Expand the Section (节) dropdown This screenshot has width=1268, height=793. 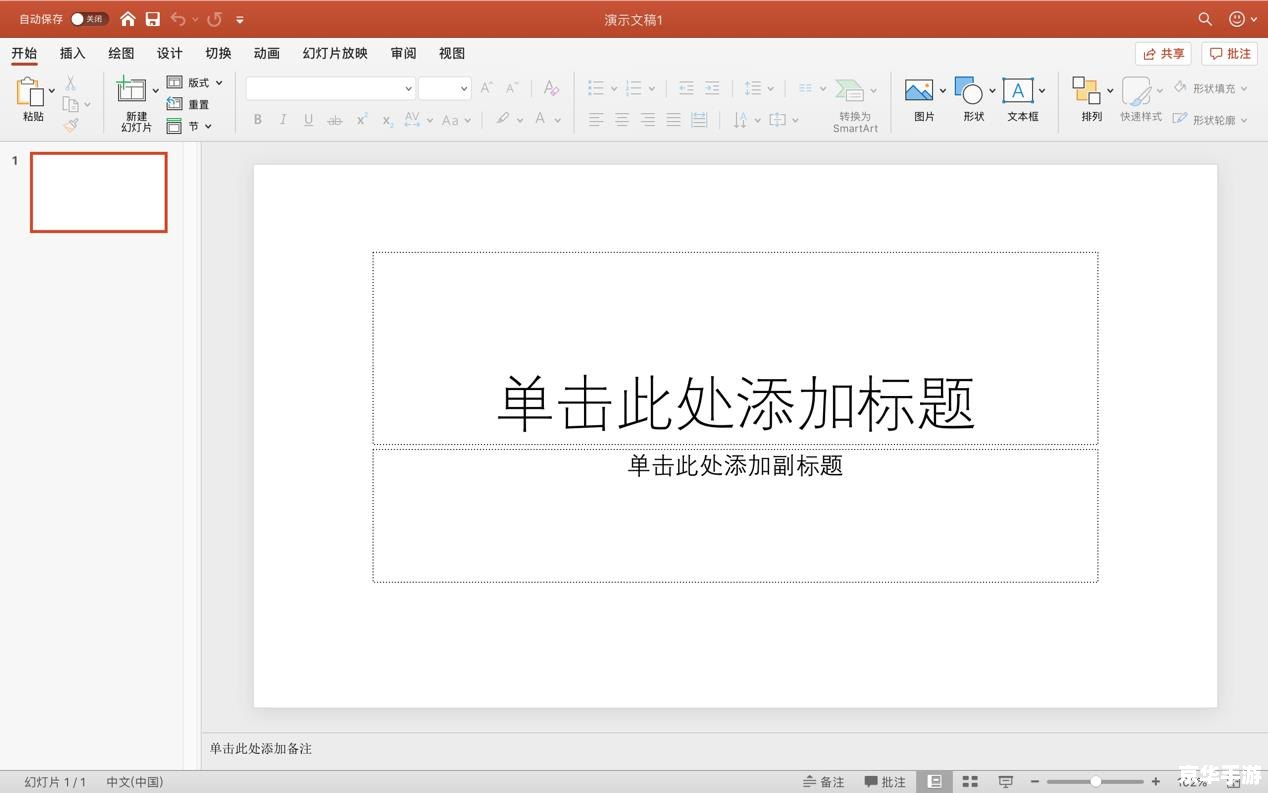[x=190, y=126]
